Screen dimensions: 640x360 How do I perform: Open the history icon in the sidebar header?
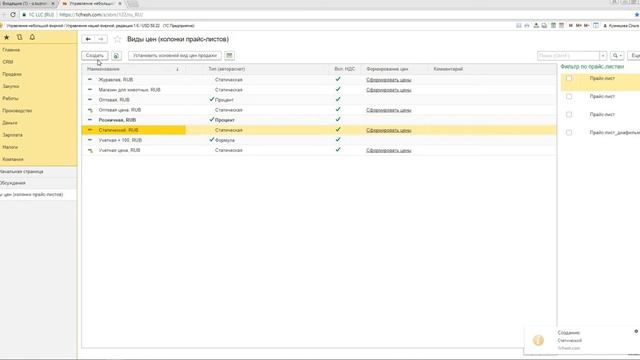click(19, 37)
